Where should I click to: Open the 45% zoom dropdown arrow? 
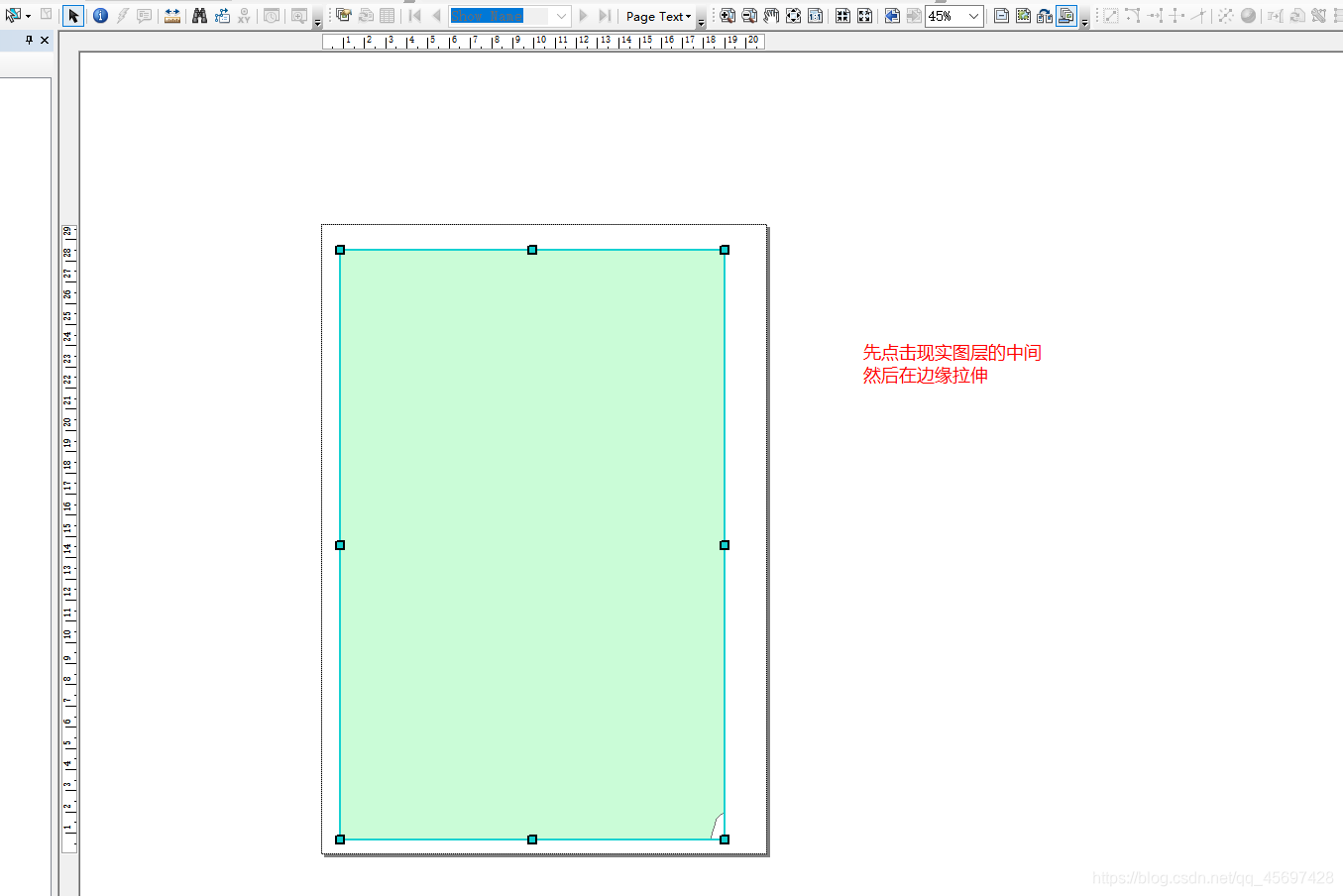[974, 16]
